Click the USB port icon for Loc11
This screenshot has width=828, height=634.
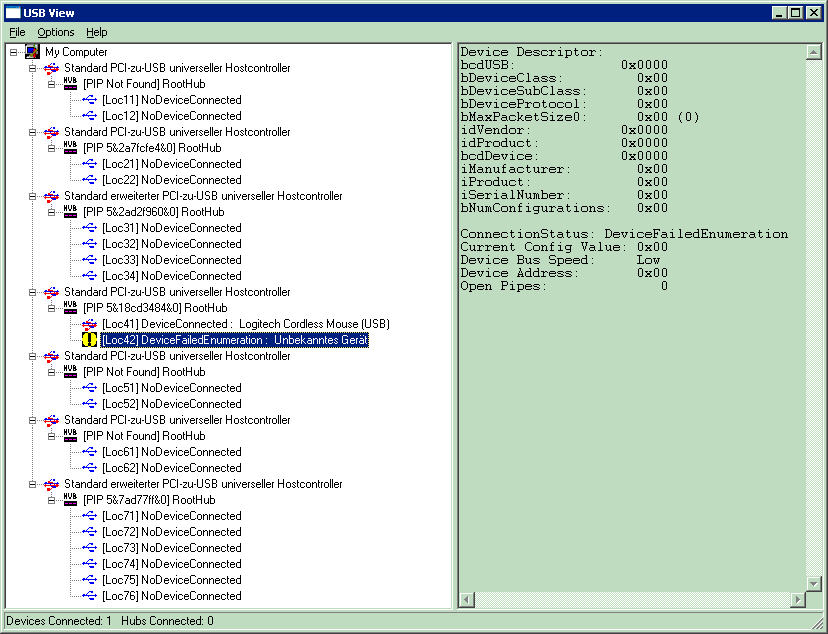[x=90, y=100]
